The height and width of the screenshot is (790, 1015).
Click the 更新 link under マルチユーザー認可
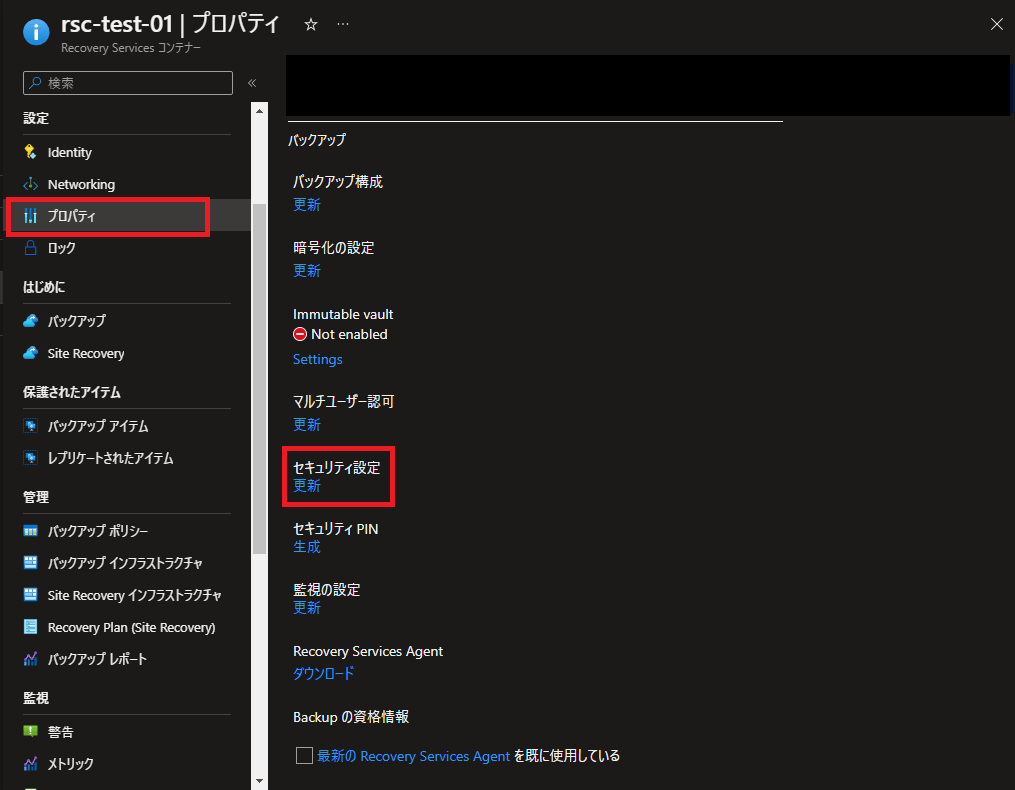pyautogui.click(x=307, y=425)
